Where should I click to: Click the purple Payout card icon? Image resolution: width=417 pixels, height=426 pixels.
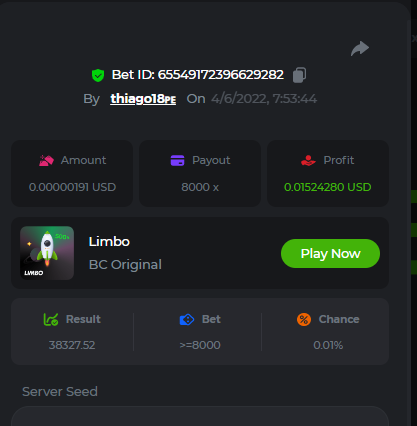[177, 160]
